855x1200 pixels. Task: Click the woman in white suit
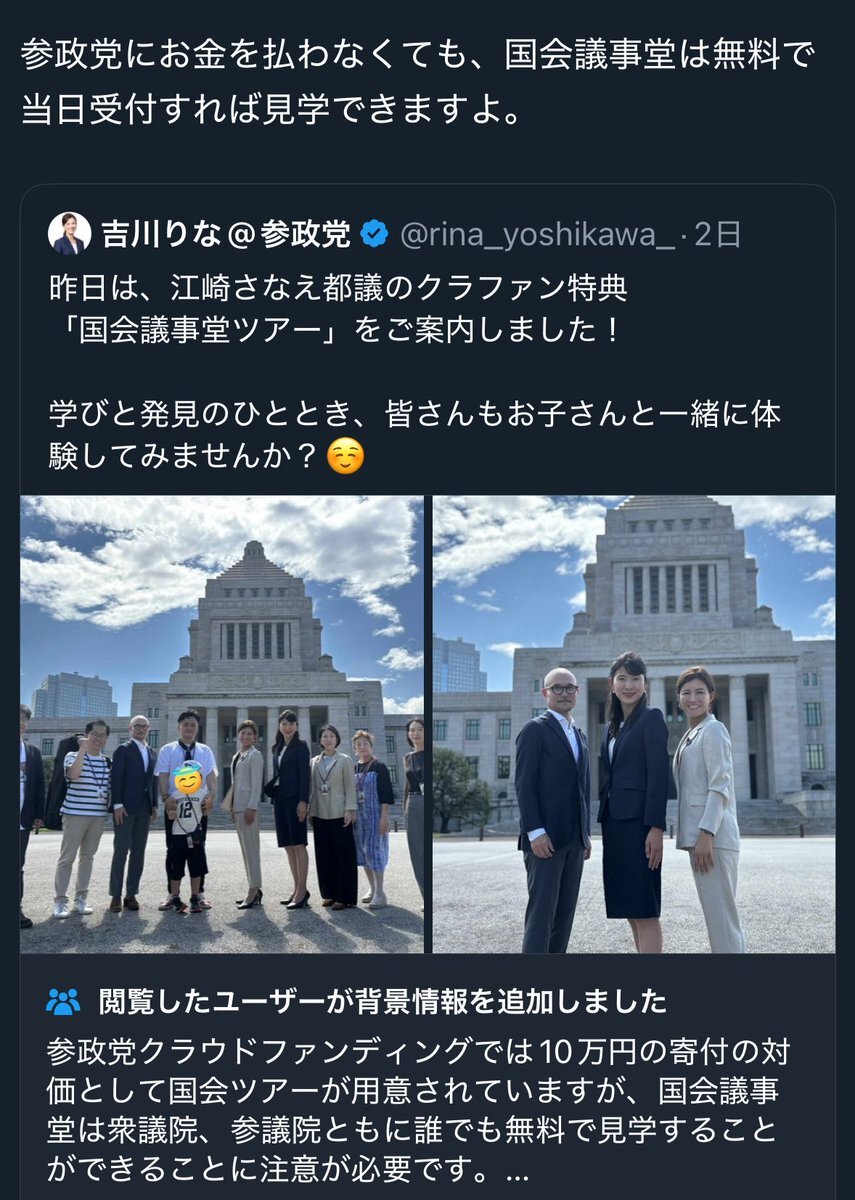pyautogui.click(x=709, y=808)
